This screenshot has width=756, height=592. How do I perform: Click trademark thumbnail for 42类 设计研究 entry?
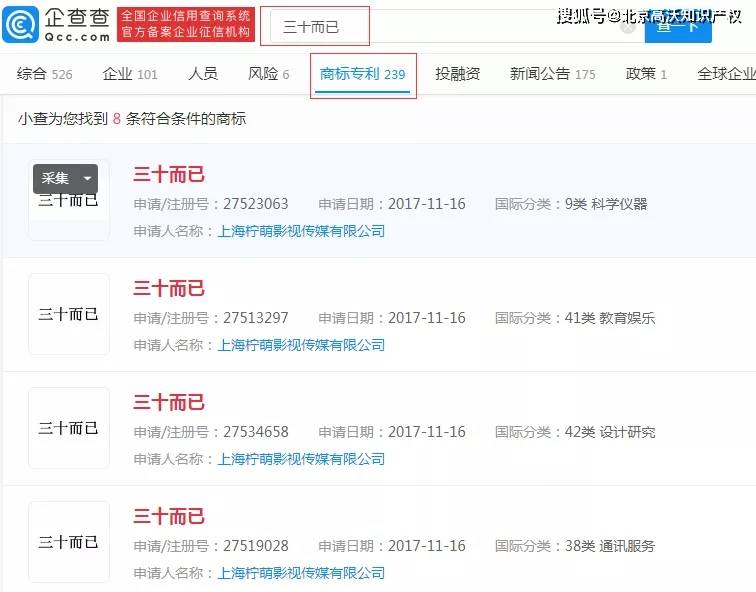click(69, 428)
